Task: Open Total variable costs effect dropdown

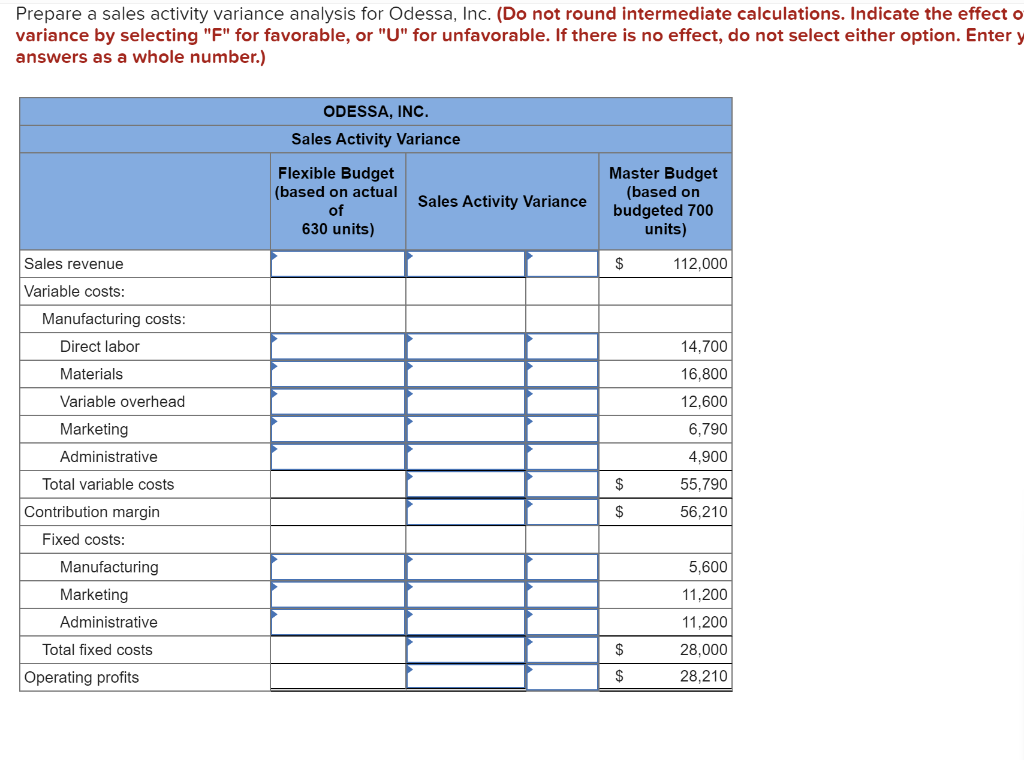Action: tap(562, 484)
